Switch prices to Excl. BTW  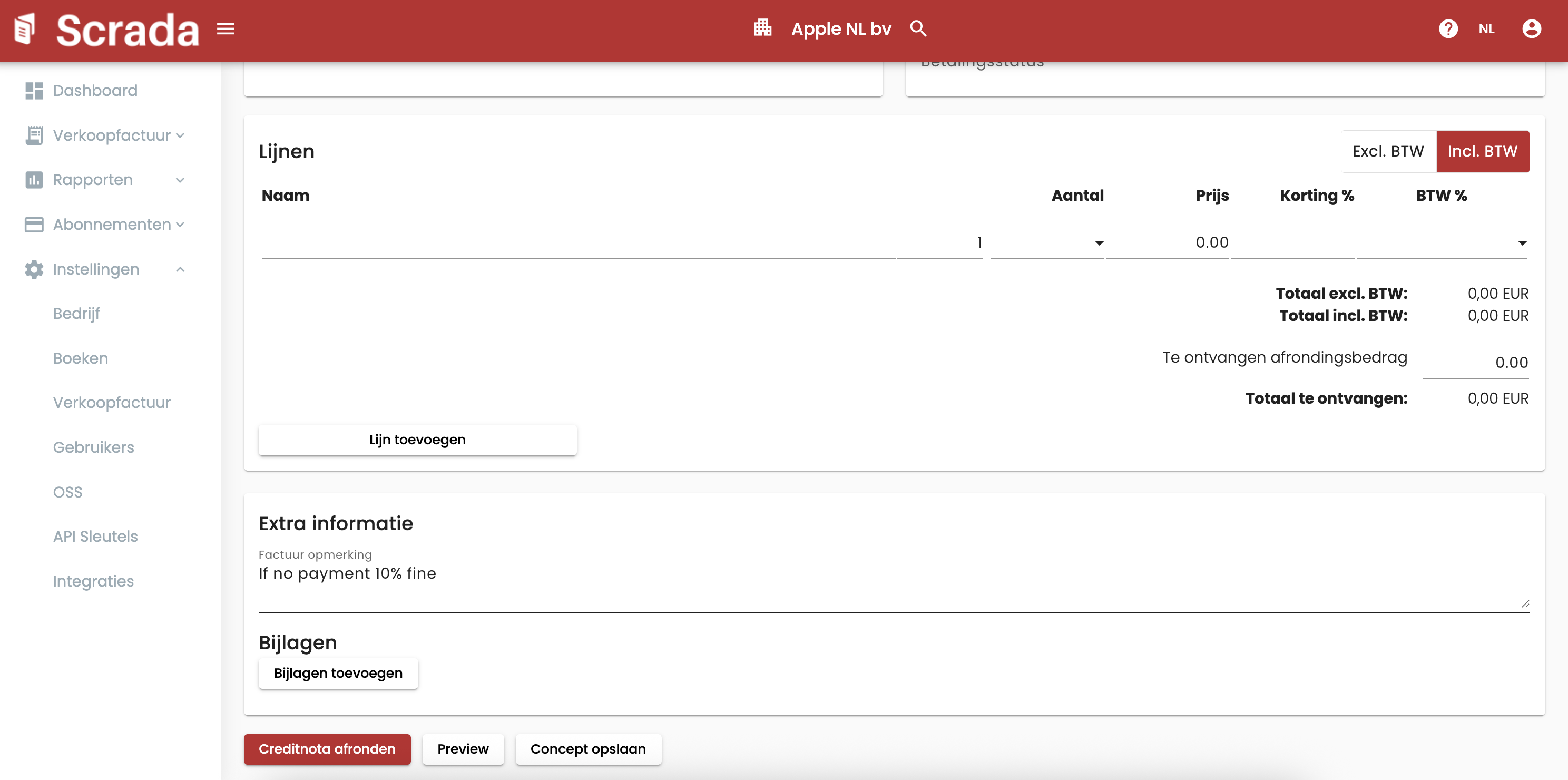pos(1388,151)
